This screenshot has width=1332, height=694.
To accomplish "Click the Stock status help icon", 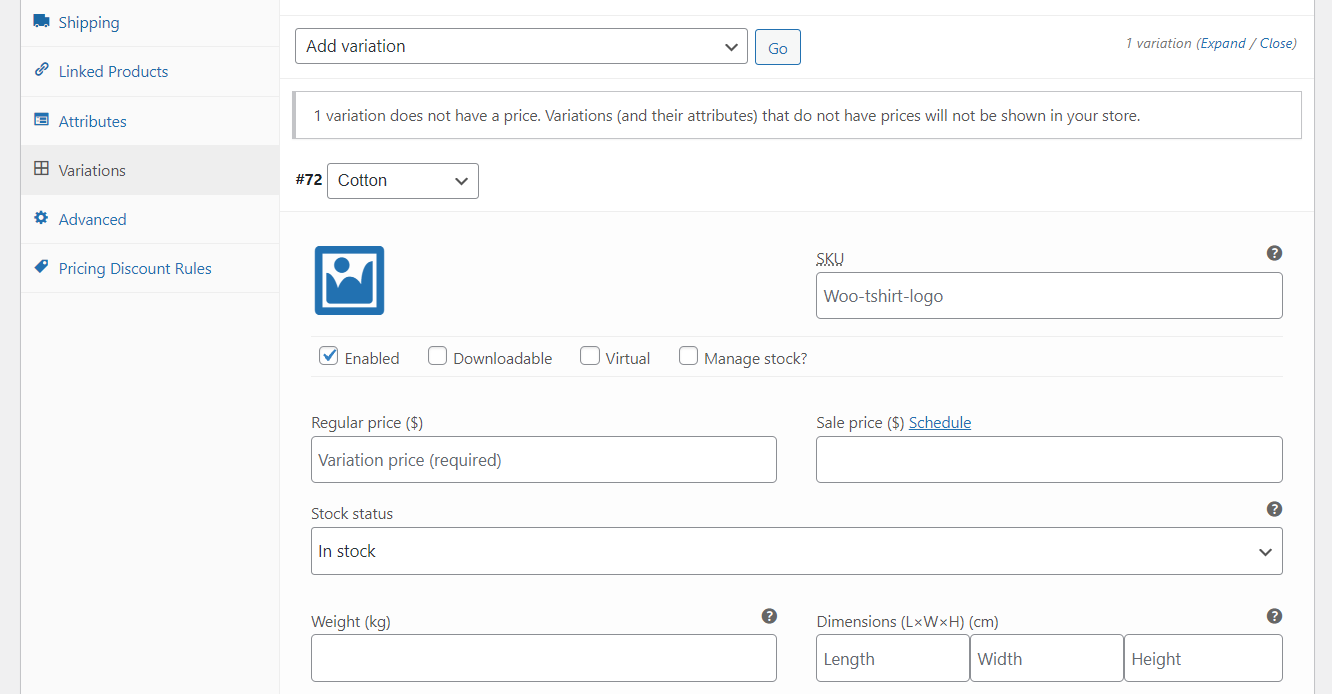I will pyautogui.click(x=1274, y=509).
